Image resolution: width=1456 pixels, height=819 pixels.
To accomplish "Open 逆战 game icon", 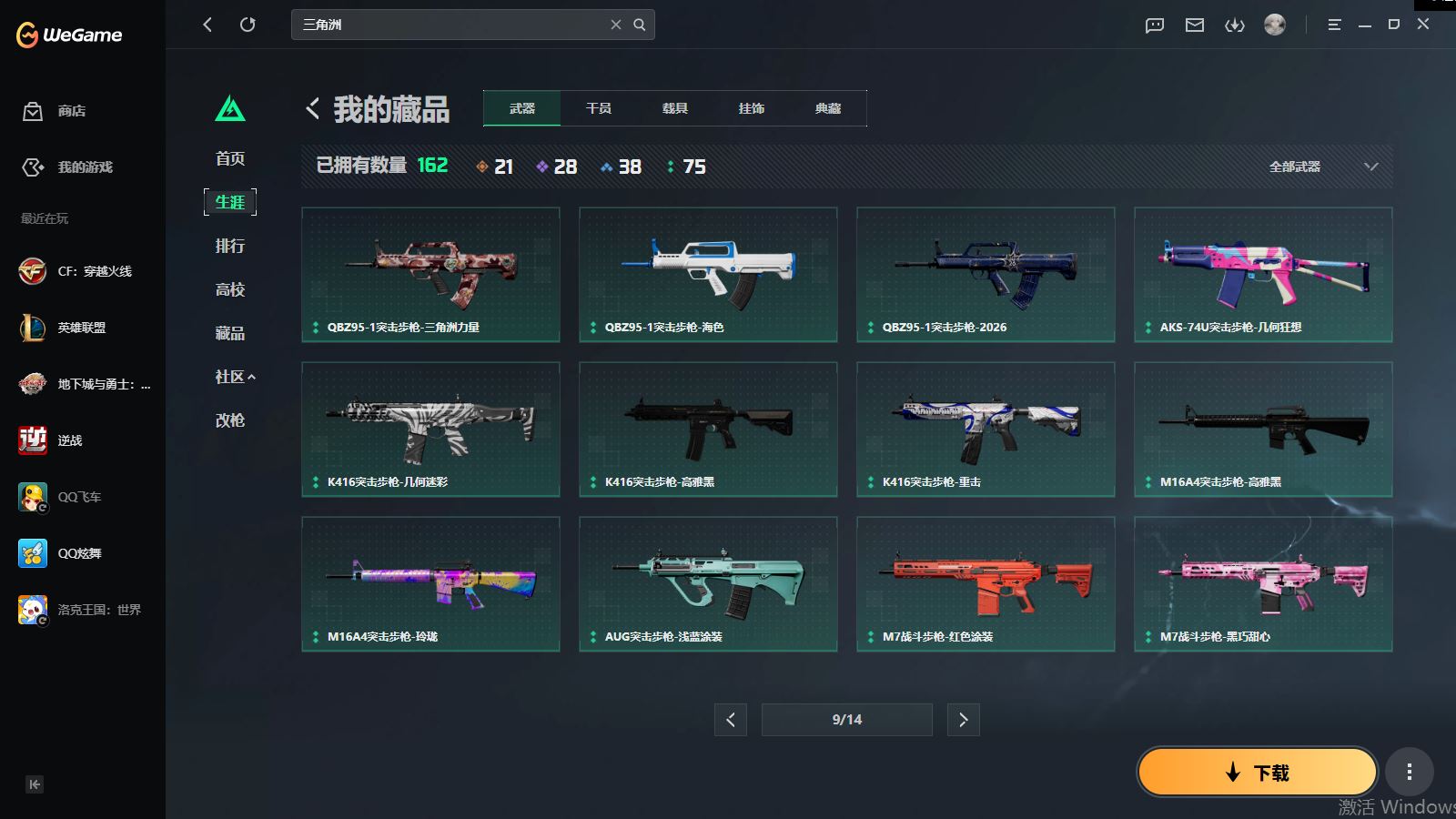I will [x=33, y=440].
